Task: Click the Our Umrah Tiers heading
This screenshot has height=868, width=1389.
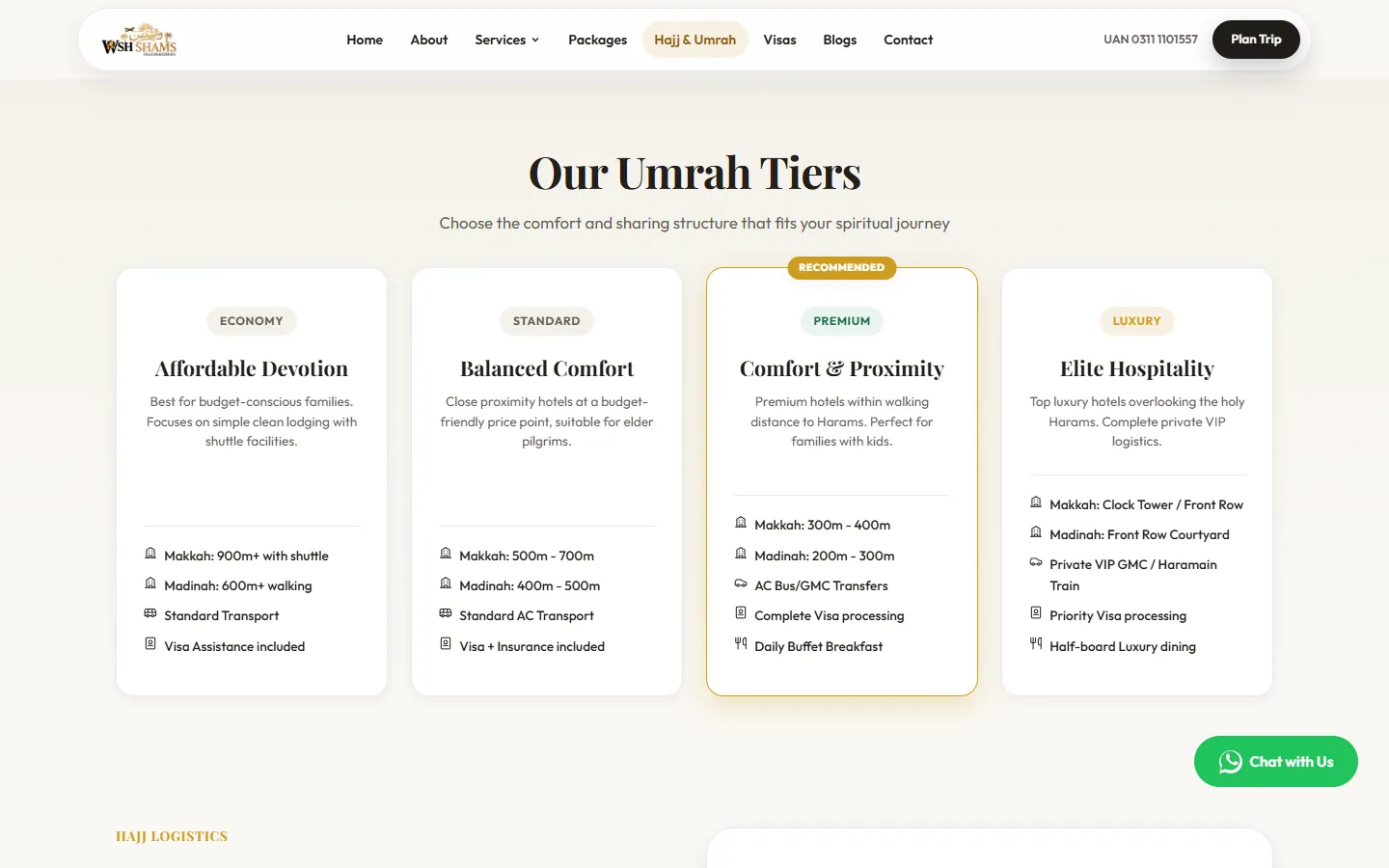Action: click(x=694, y=174)
